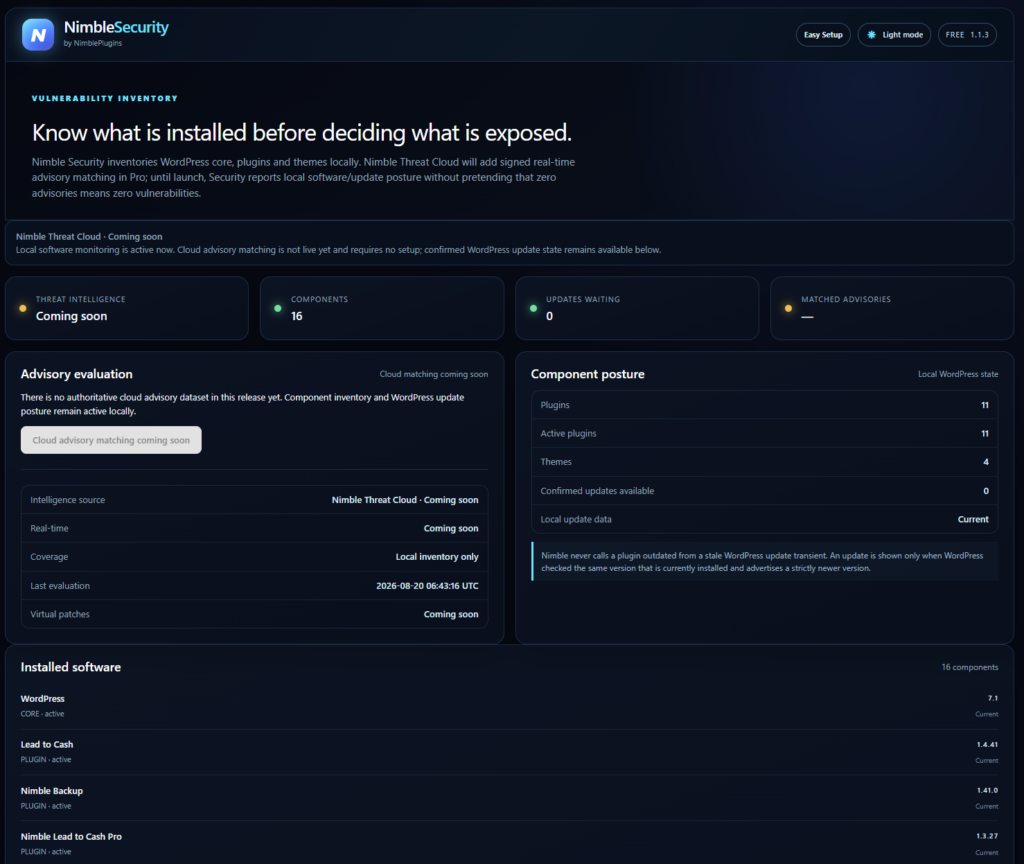Click version 1.41.0 of Nimble Backup
This screenshot has width=1024, height=864.
[987, 790]
